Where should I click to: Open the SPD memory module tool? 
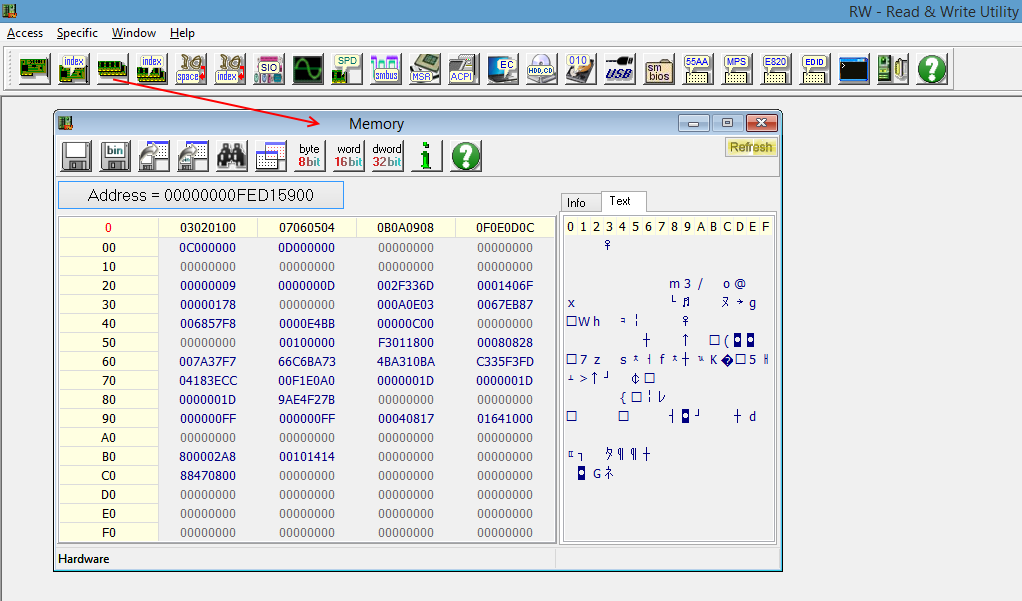click(347, 69)
